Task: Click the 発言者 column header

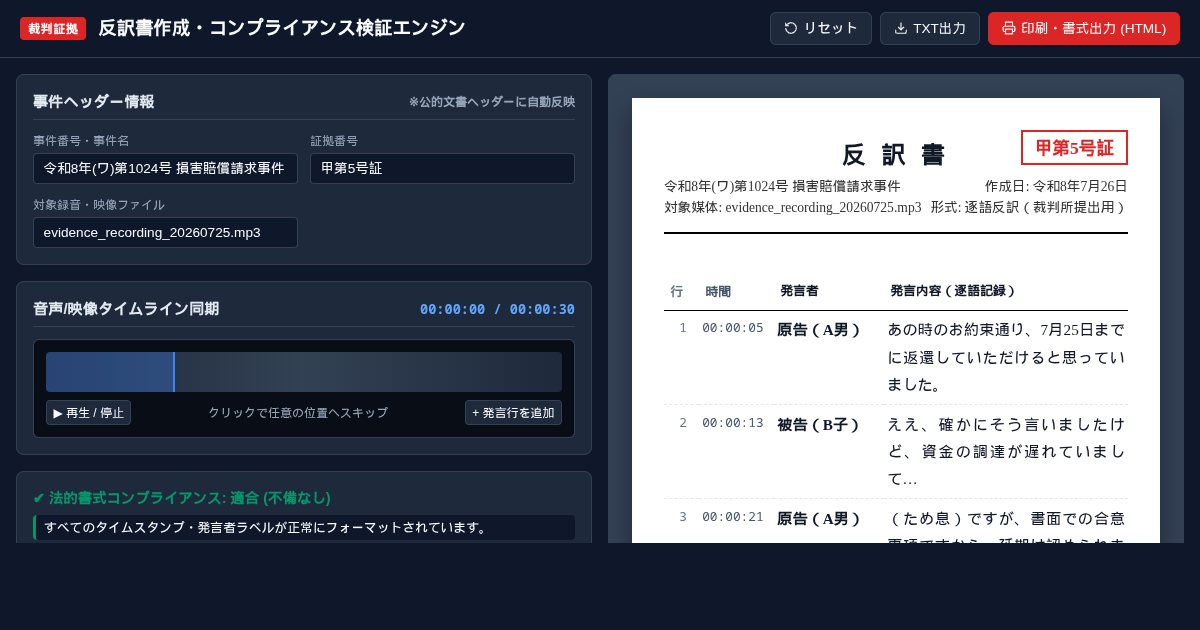Action: pyautogui.click(x=799, y=291)
